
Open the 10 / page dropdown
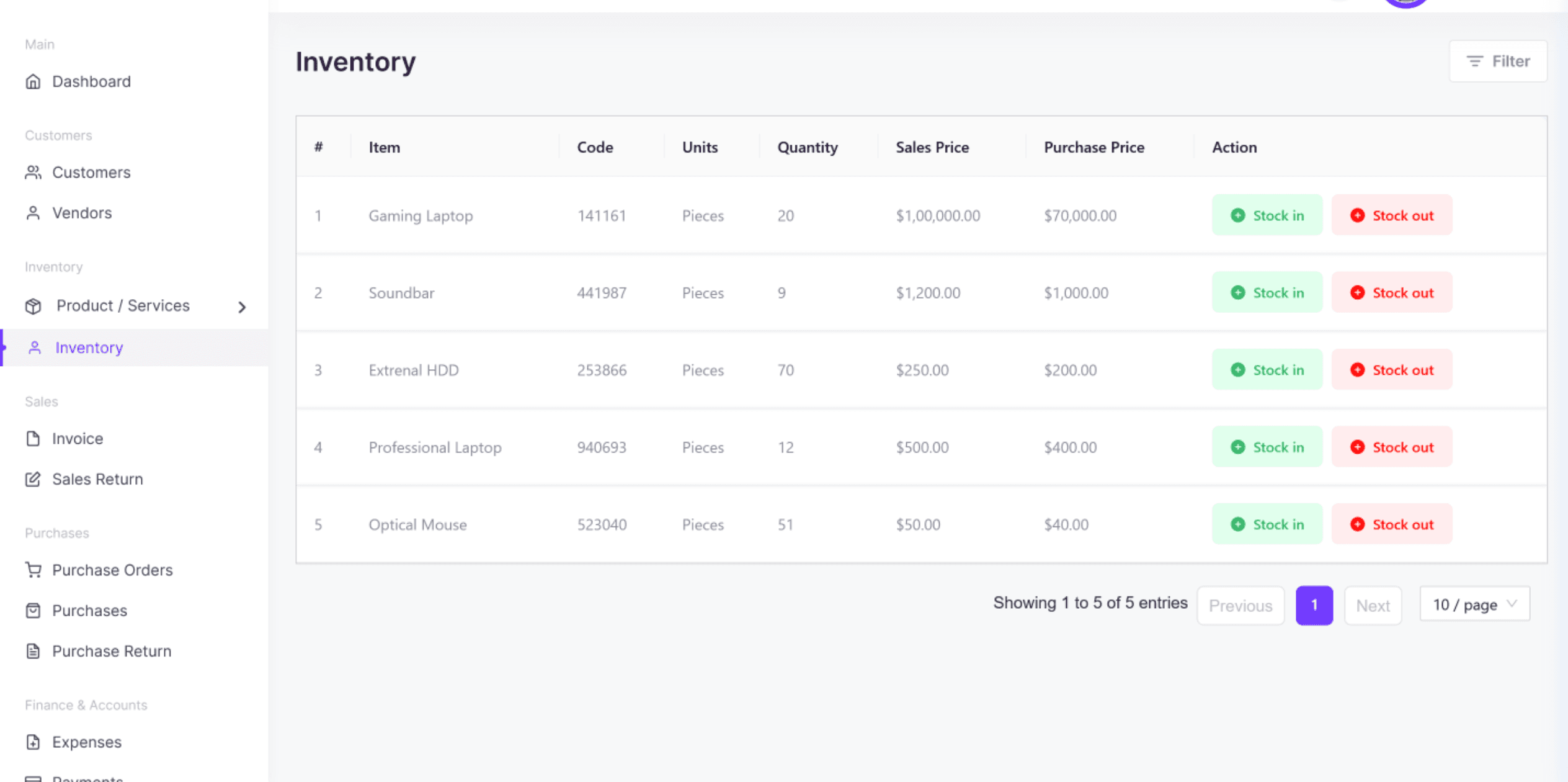(1474, 604)
